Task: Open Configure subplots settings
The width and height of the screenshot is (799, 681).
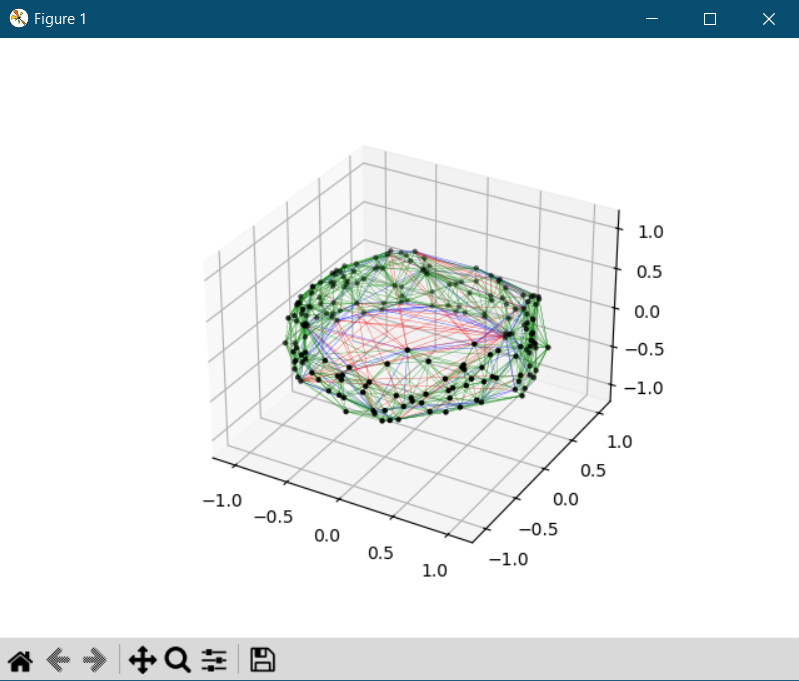Action: coord(214,661)
